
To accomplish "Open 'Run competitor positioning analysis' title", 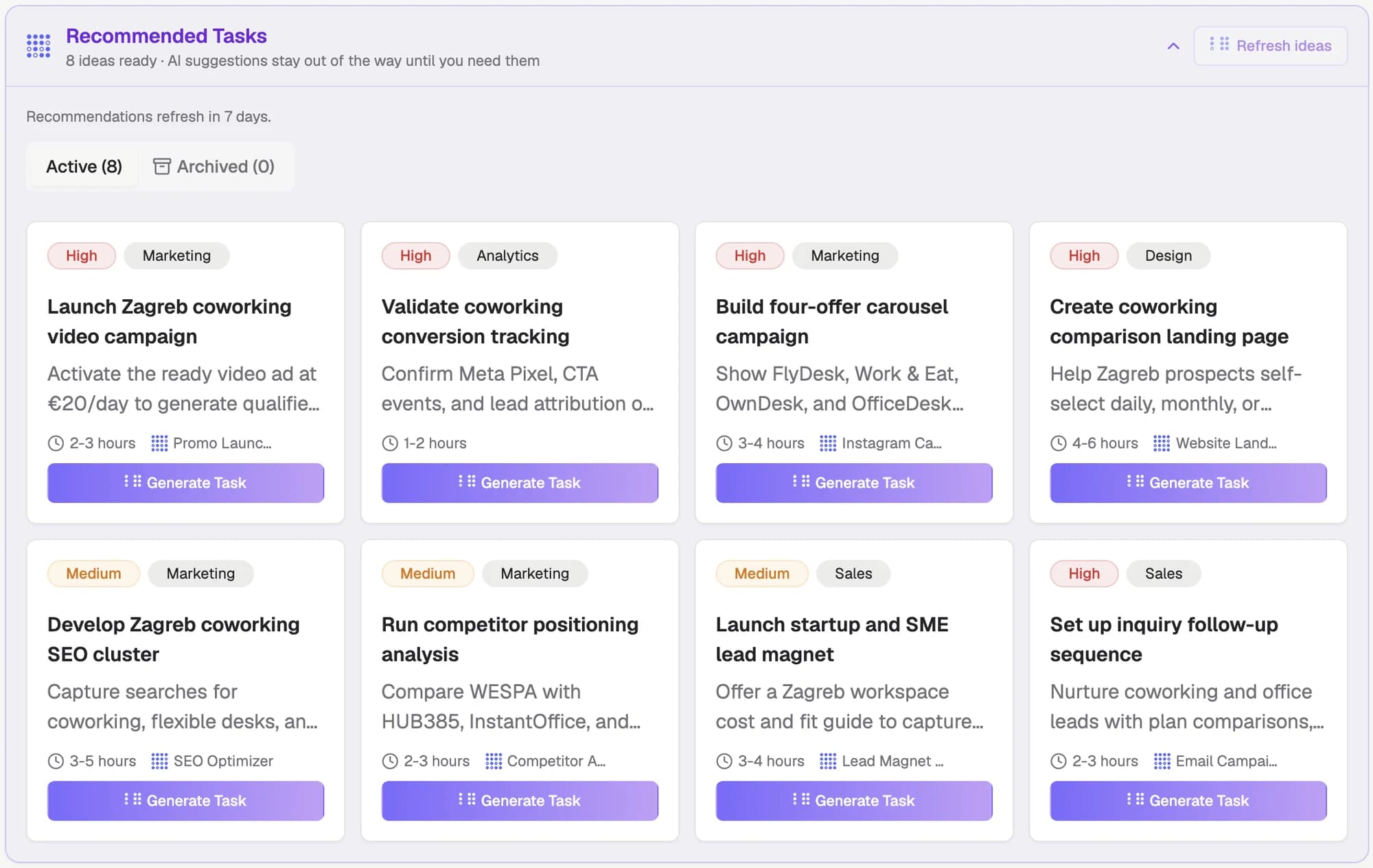I will 510,640.
